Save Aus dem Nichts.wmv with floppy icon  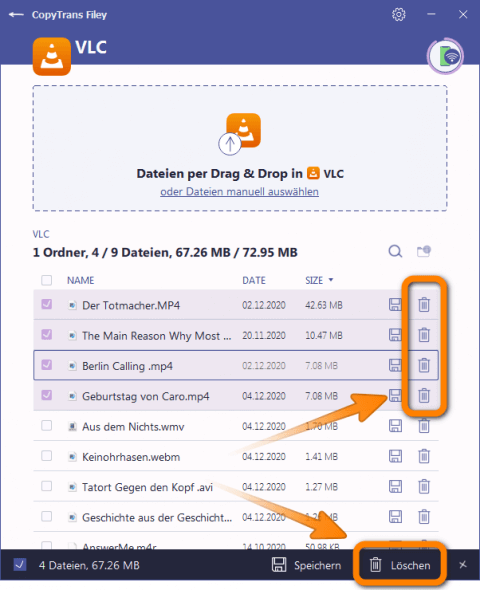click(395, 426)
